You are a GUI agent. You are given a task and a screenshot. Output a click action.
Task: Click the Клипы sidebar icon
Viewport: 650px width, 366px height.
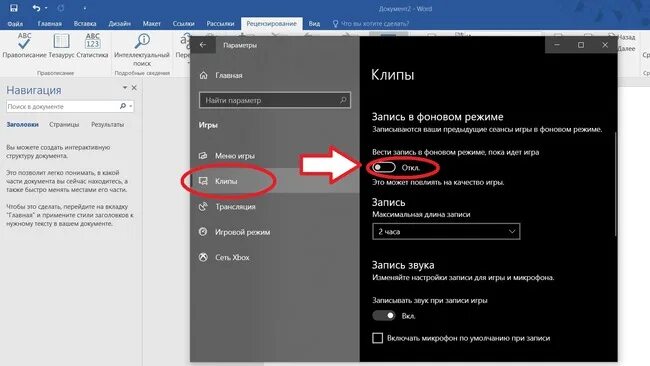coord(203,181)
